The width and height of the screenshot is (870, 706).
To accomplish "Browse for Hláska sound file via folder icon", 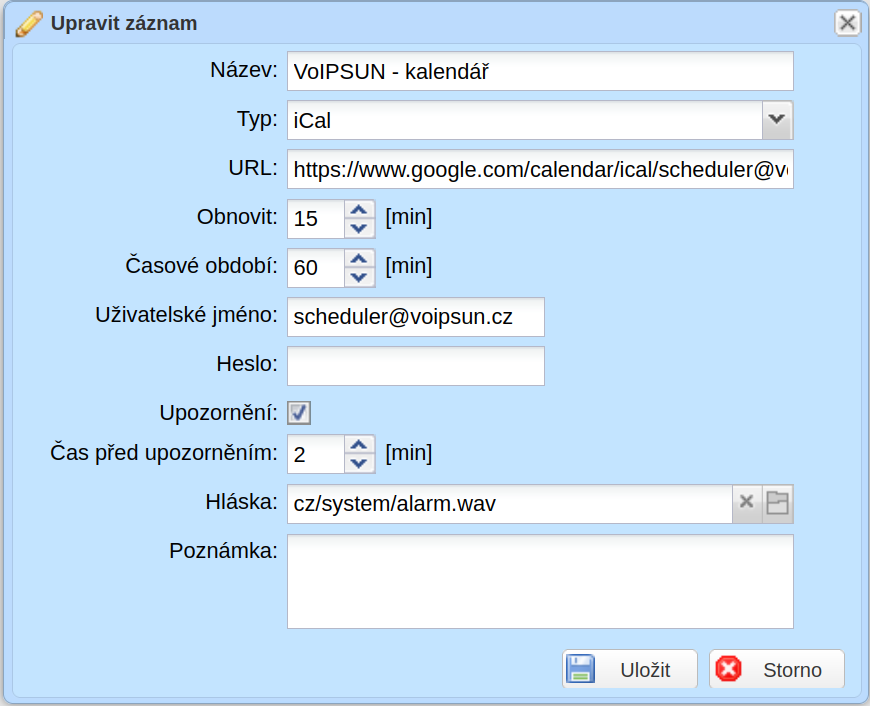I will click(x=777, y=503).
